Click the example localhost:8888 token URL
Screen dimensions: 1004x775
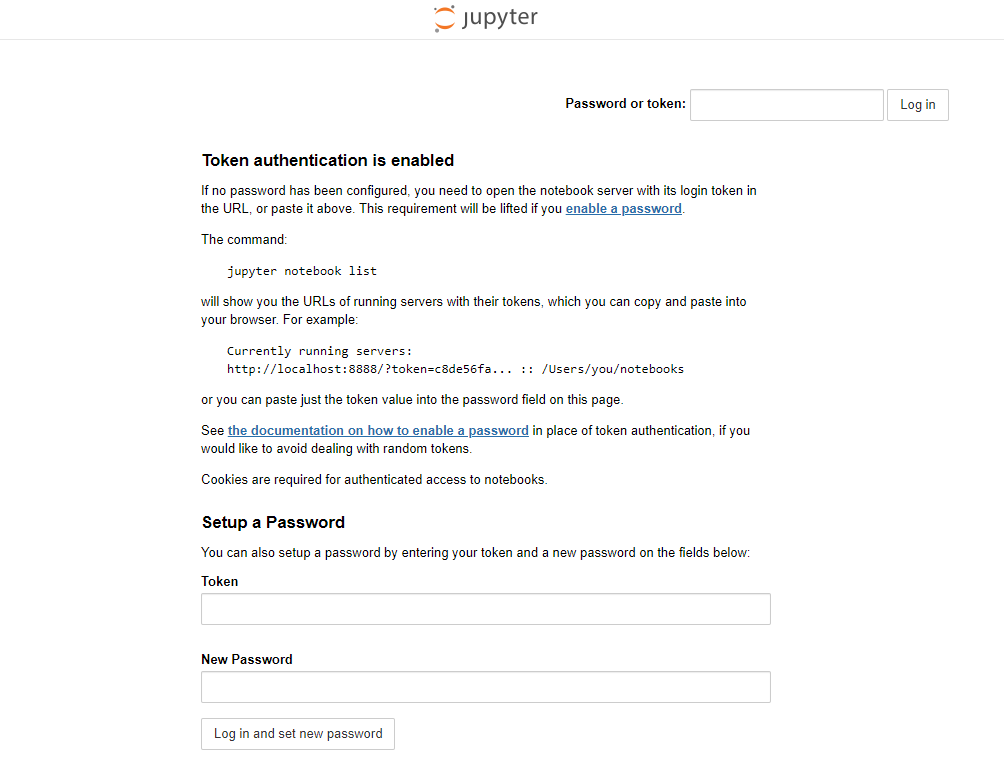[x=369, y=369]
